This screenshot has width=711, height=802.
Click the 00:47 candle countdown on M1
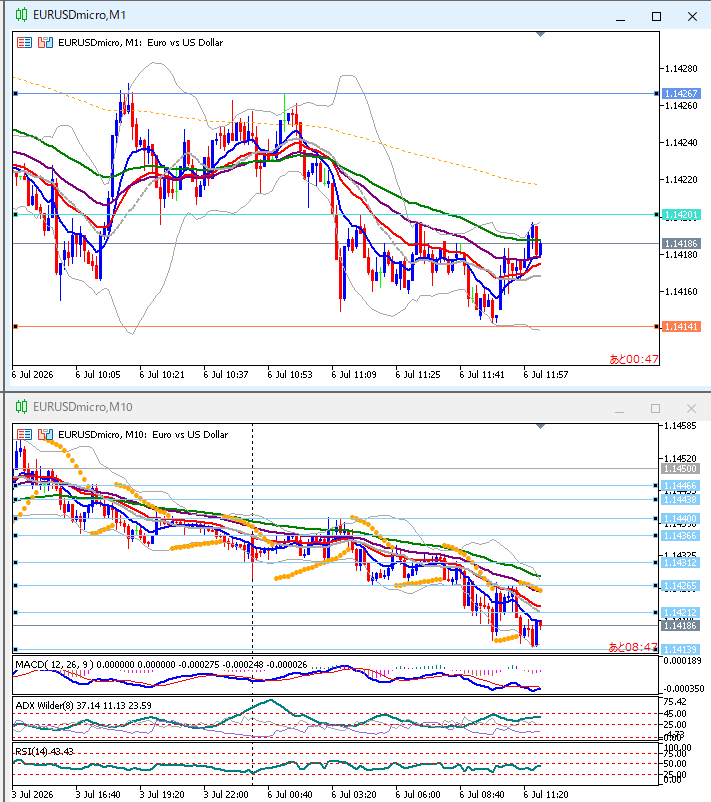(x=633, y=359)
